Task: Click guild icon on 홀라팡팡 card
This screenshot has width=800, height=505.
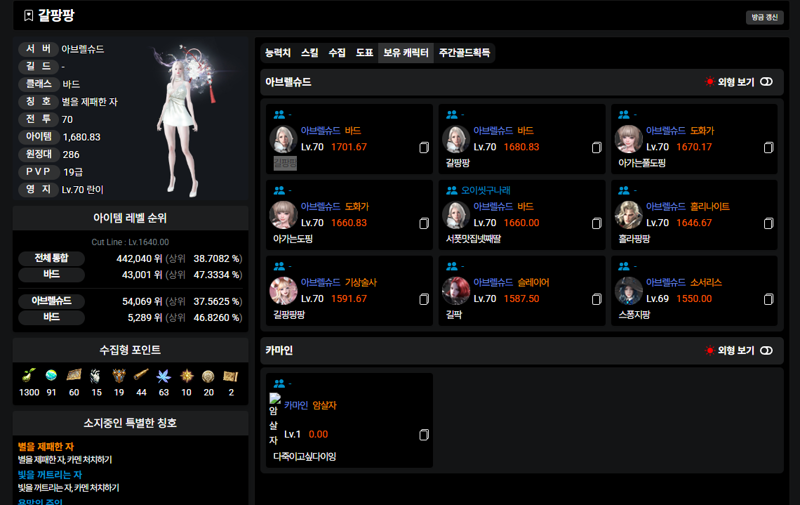Action: pyautogui.click(x=623, y=190)
